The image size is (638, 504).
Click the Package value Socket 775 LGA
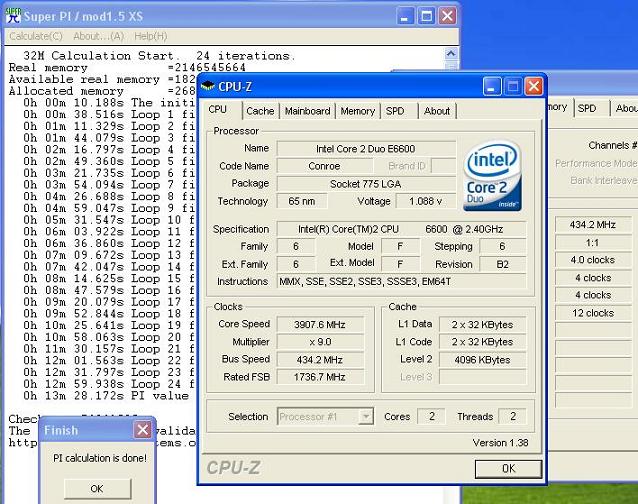[366, 184]
